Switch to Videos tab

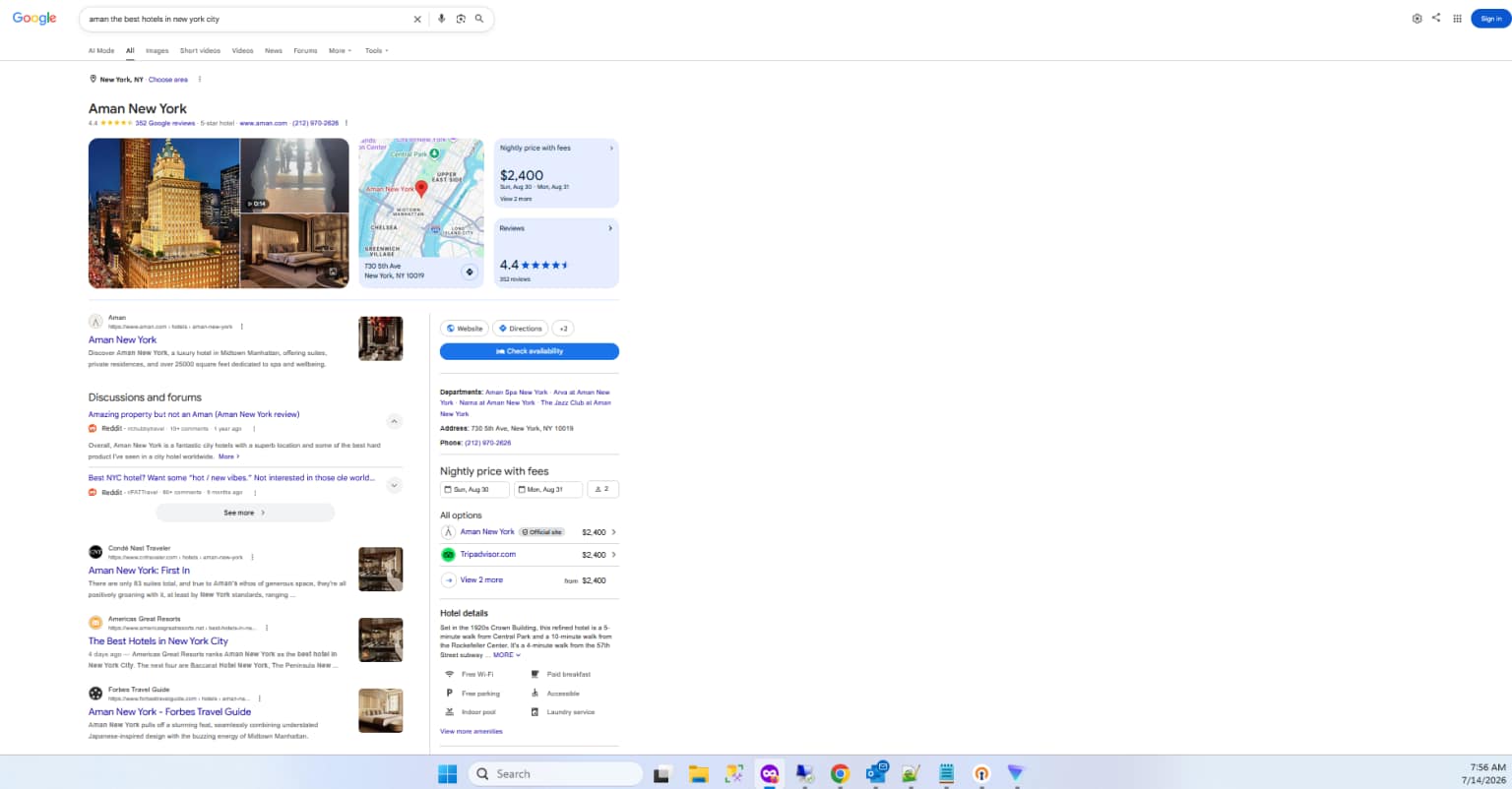click(x=242, y=51)
